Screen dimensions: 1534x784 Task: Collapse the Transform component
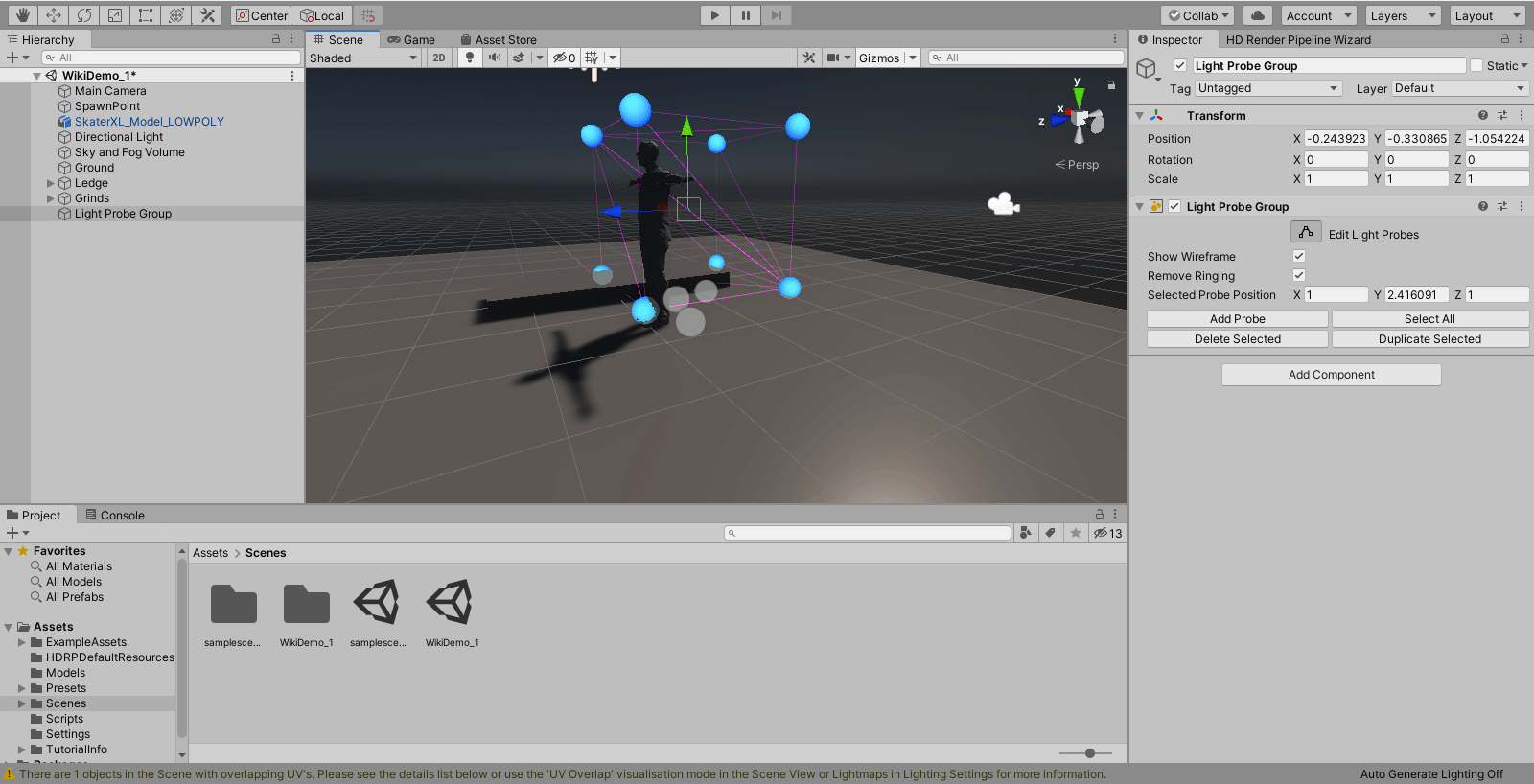tap(1140, 115)
